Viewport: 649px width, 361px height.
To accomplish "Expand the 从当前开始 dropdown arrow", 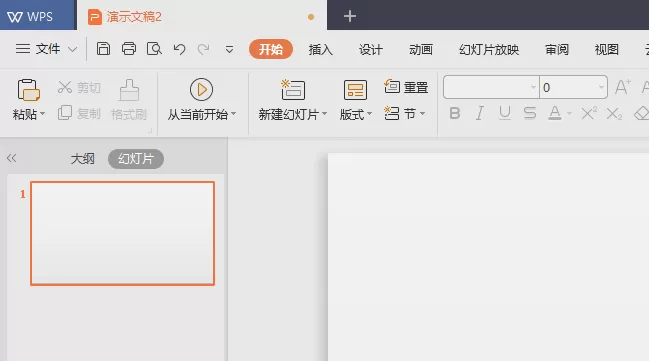I will [234, 113].
